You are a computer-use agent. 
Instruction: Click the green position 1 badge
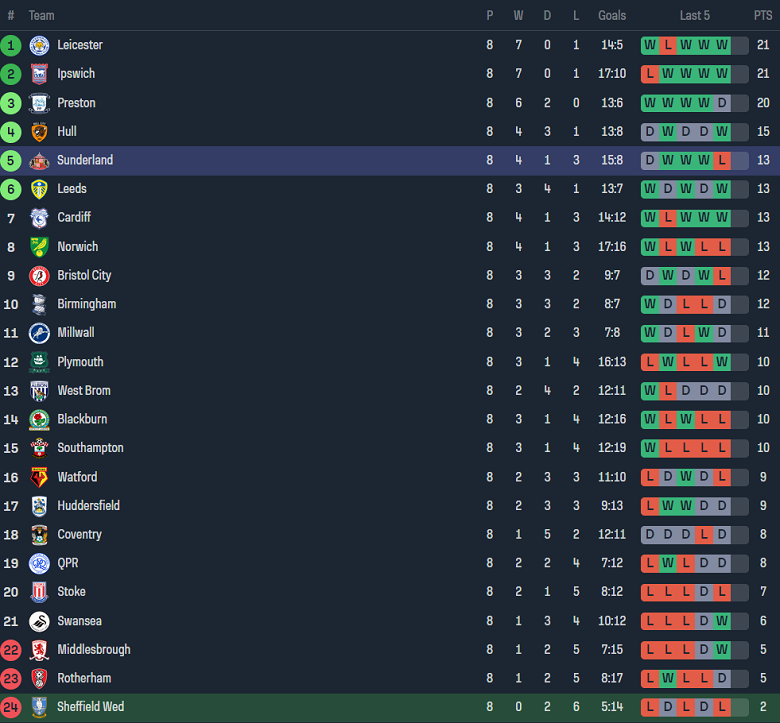pos(11,45)
